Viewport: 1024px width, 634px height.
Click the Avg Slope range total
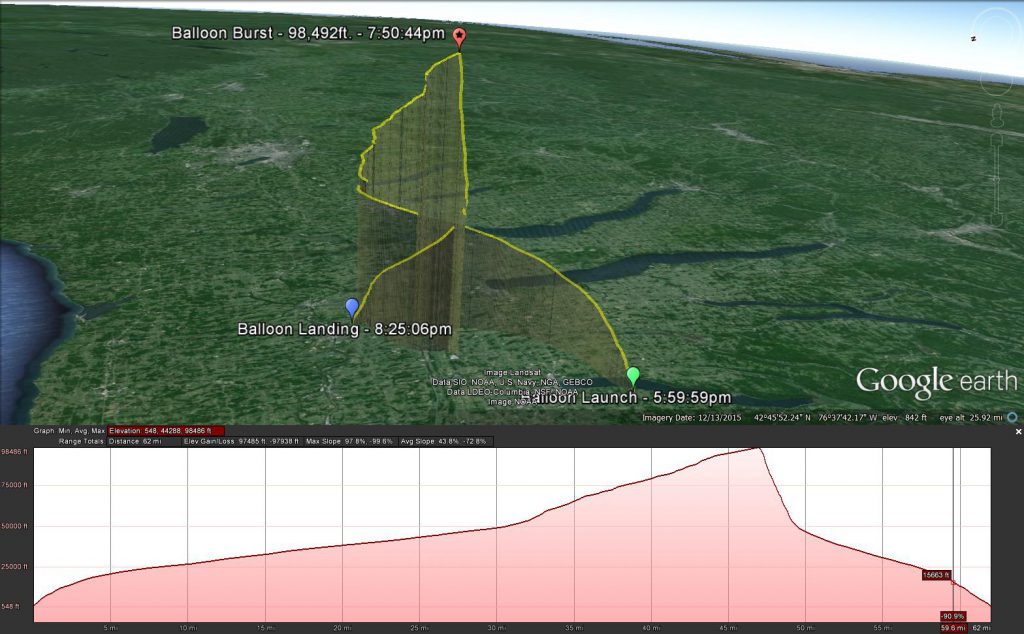(447, 441)
